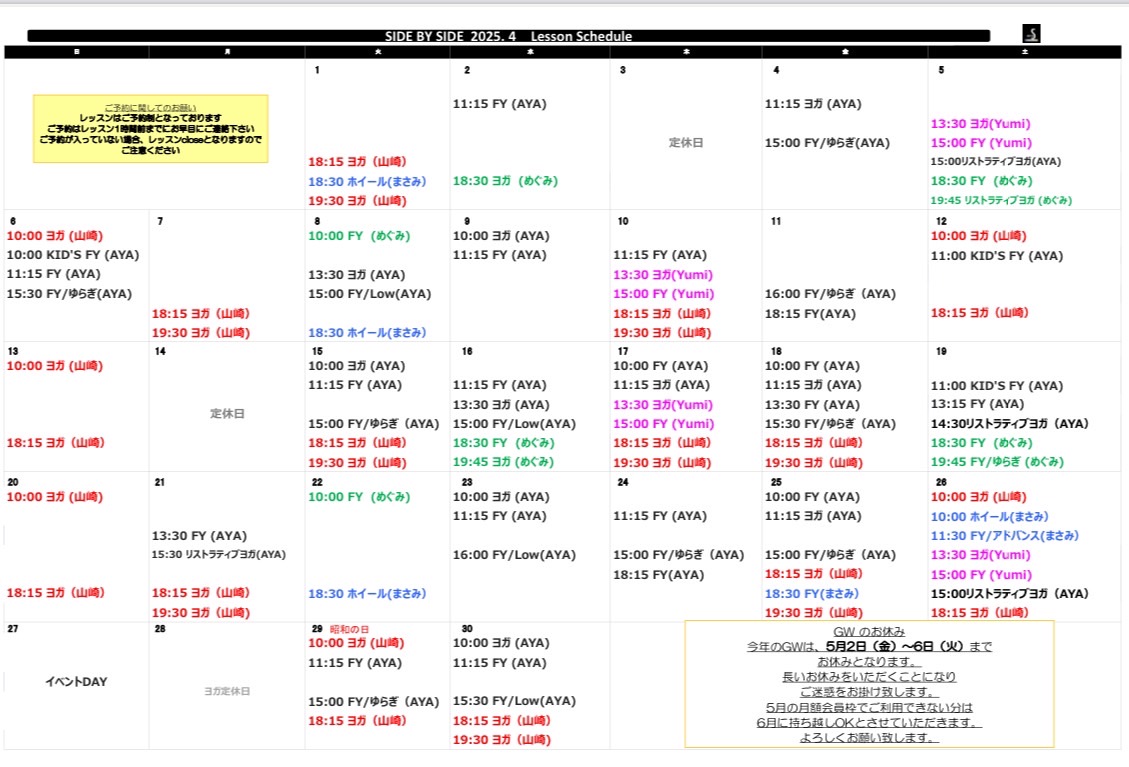Click '11:15 ヨガ (AYA)' on April 4
Viewport: 1129px width, 767px height.
813,104
